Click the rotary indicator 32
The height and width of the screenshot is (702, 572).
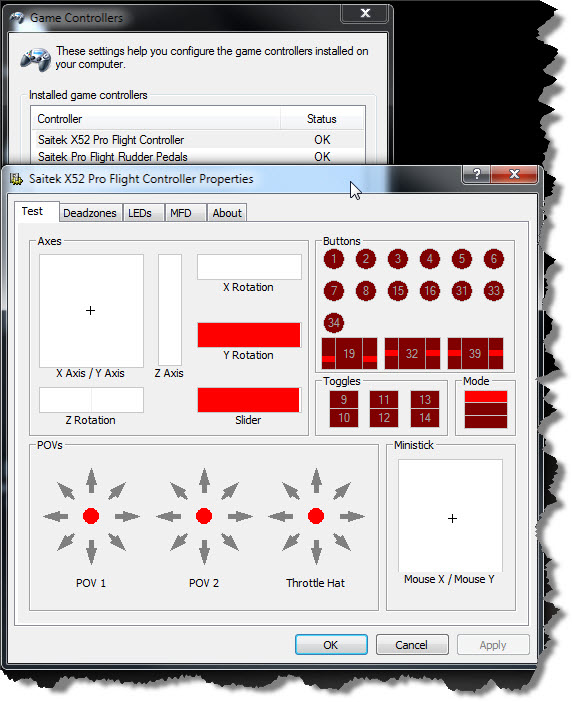[412, 354]
